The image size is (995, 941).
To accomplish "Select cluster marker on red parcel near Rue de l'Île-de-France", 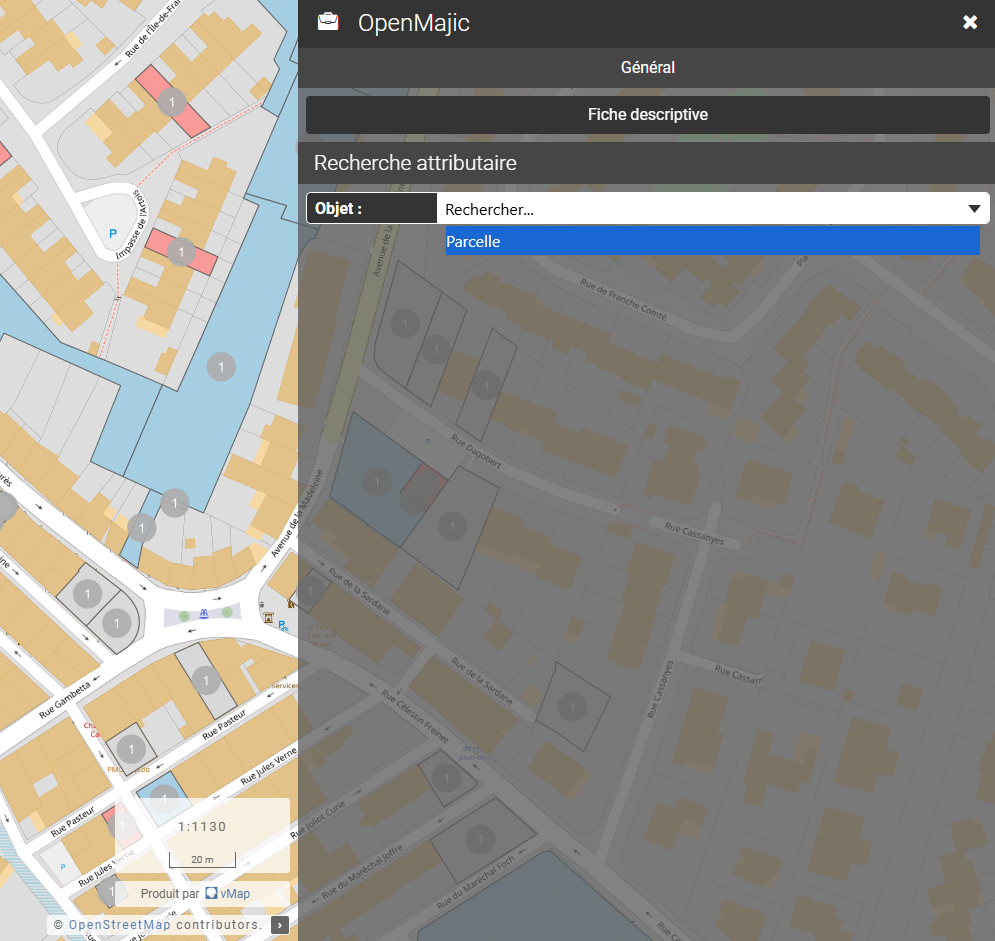I will click(172, 102).
